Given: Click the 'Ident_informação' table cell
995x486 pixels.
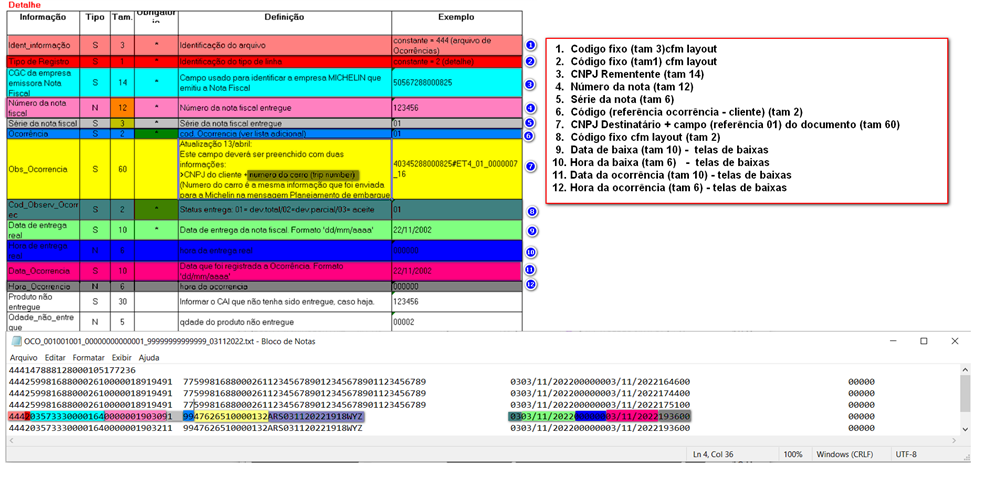Looking at the screenshot, I should [43, 46].
